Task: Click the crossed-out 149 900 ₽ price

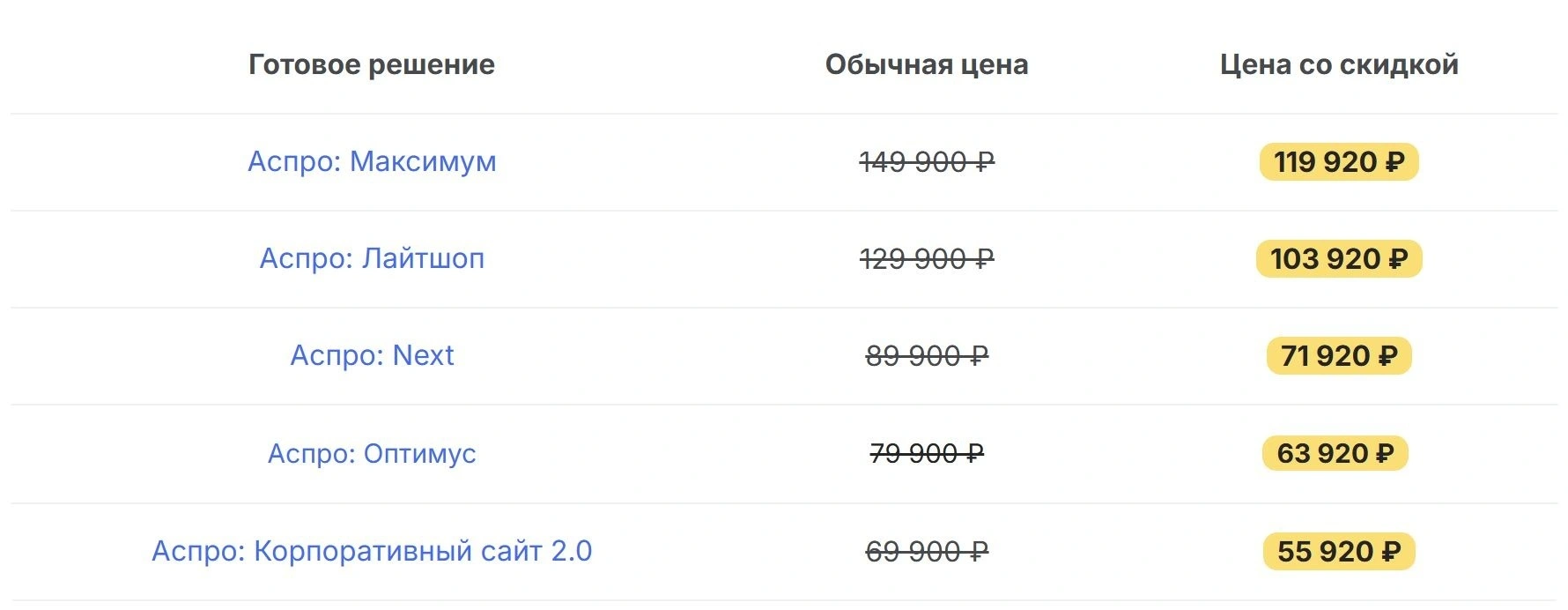Action: coord(927,162)
